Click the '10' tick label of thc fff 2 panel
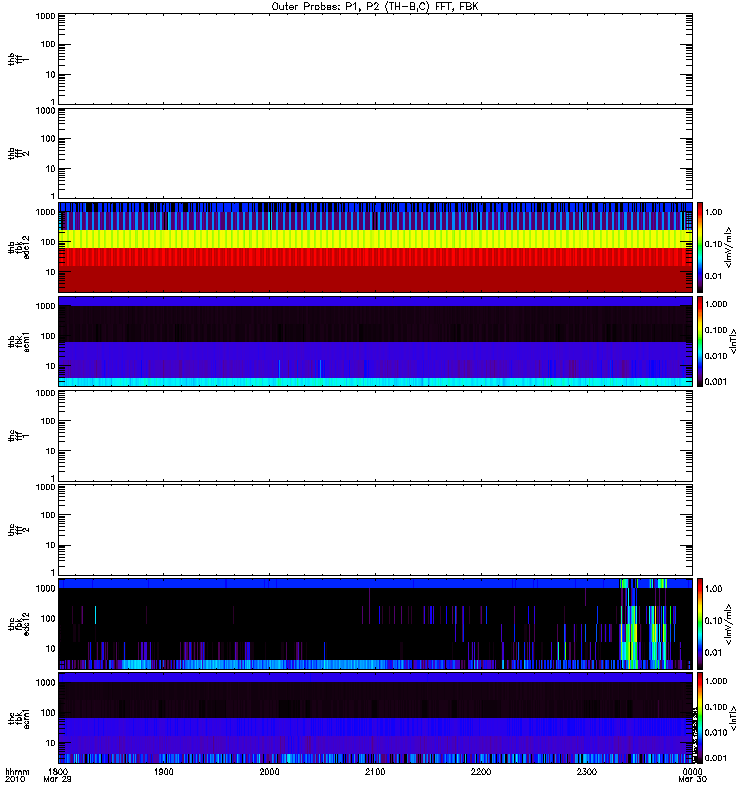The image size is (750, 800). (x=51, y=546)
